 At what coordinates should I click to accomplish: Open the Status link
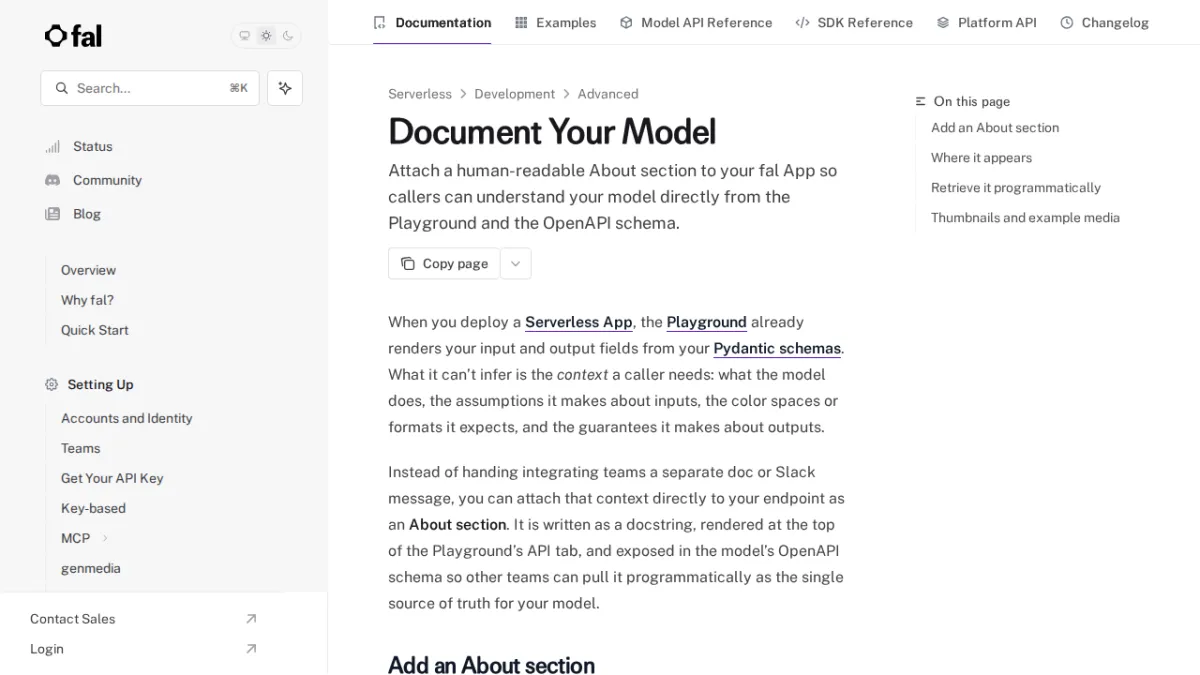point(93,146)
